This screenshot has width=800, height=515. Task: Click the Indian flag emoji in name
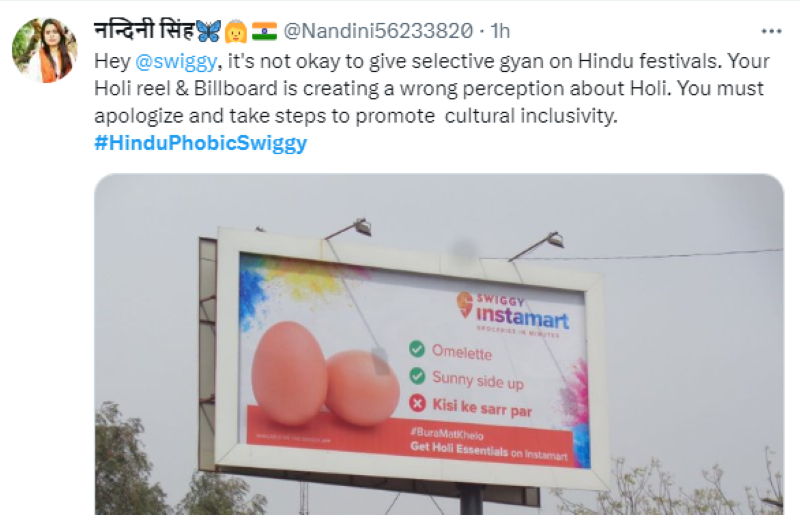tap(264, 32)
